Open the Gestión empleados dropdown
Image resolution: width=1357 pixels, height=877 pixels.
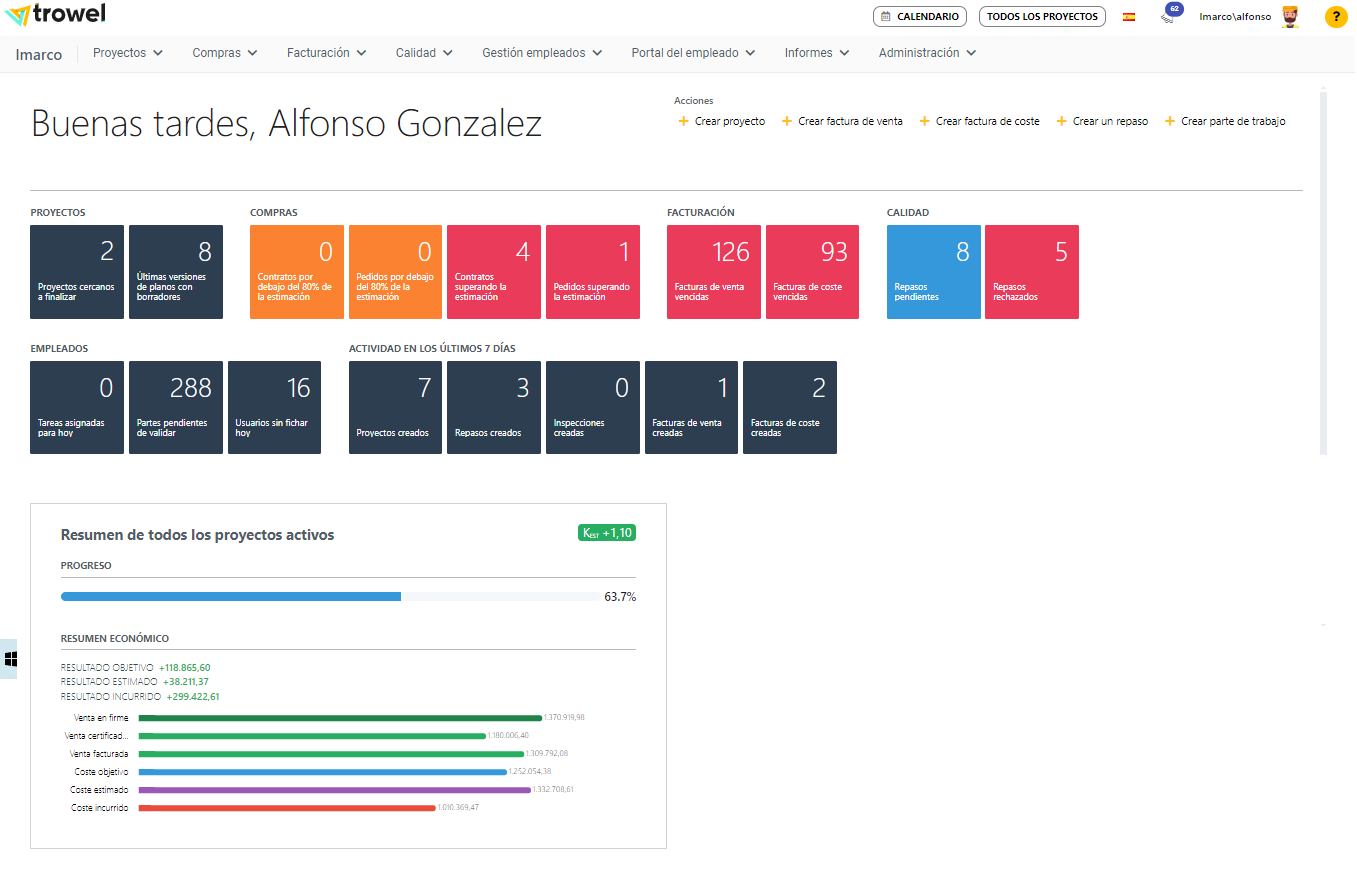pos(541,53)
